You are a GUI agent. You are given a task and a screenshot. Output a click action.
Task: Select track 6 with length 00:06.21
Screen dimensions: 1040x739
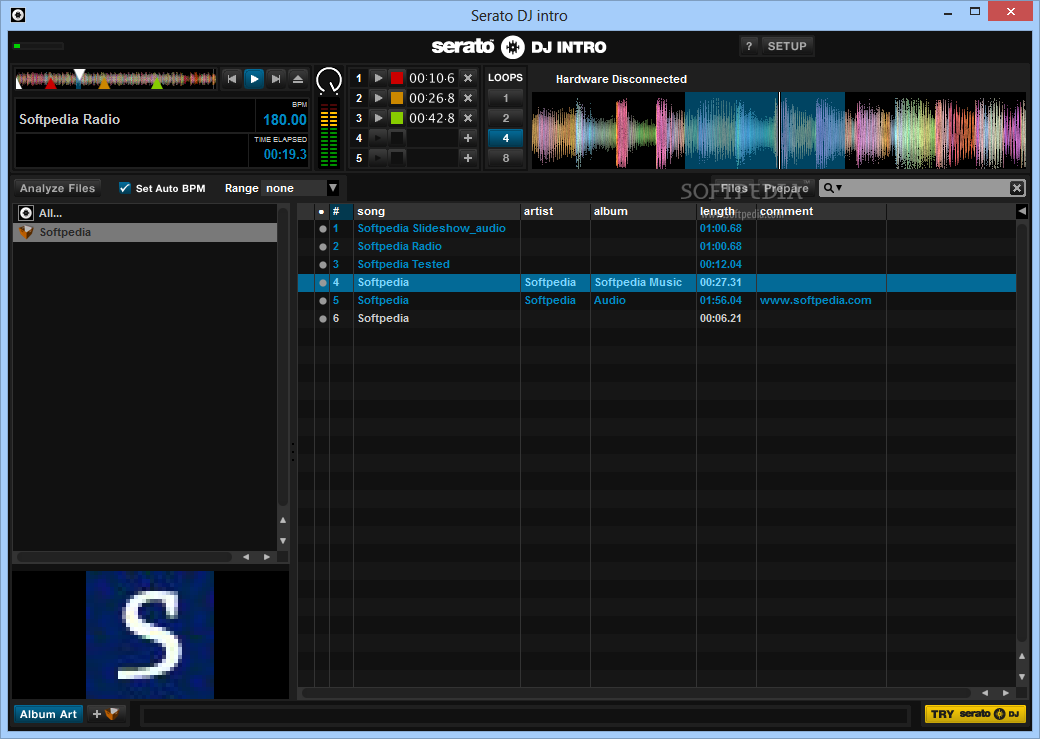click(657, 318)
